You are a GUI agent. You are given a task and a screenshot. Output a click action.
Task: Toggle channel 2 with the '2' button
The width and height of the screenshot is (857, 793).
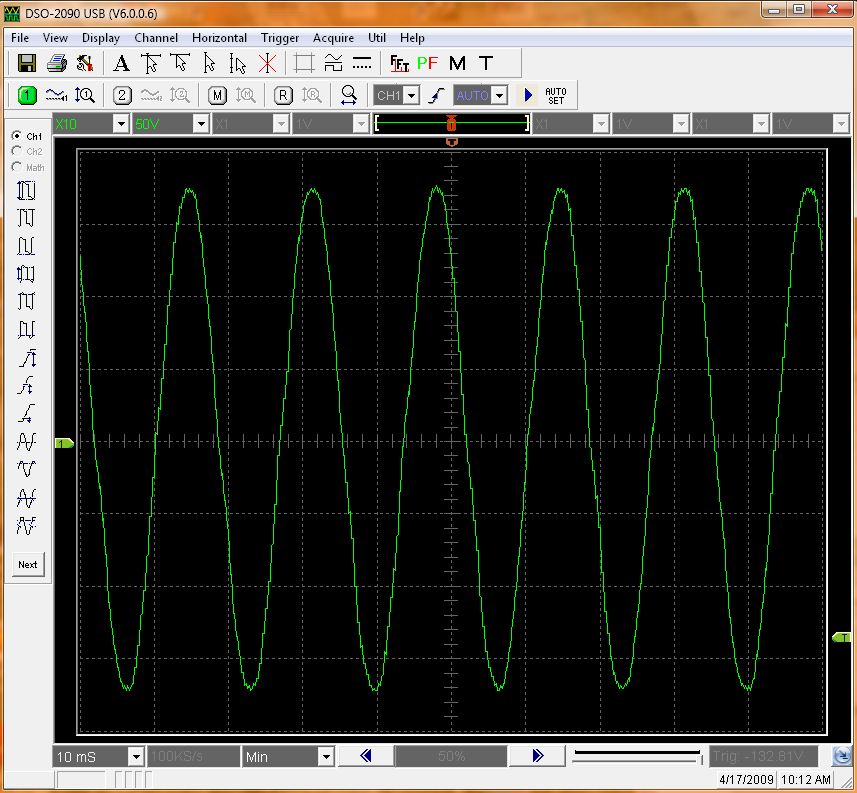pyautogui.click(x=122, y=96)
